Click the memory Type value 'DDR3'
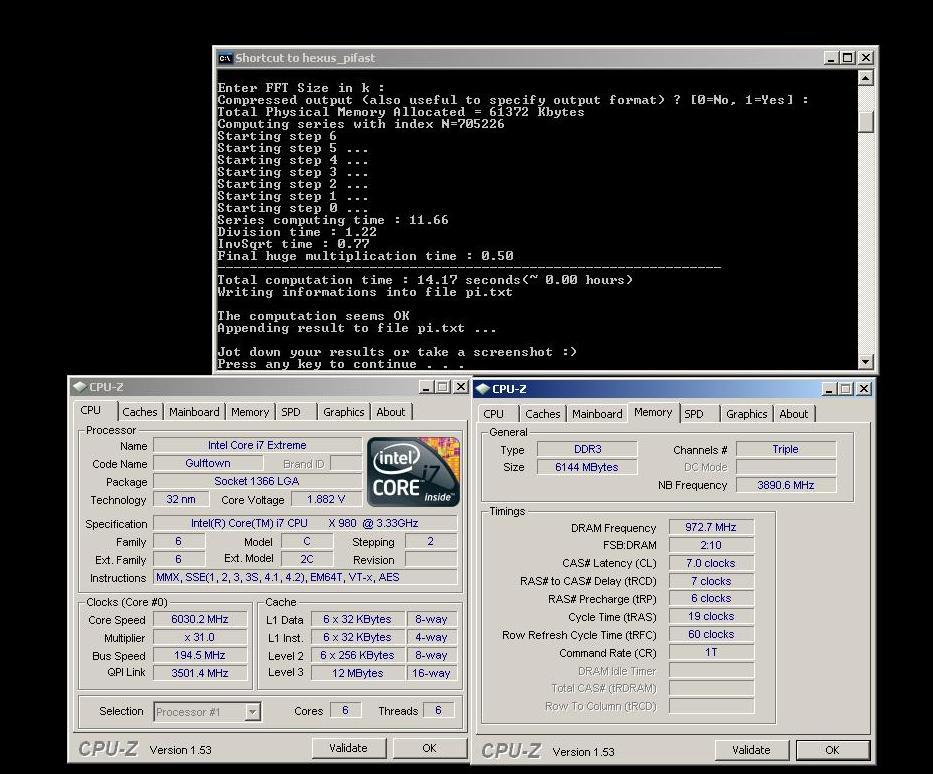933x774 pixels. point(587,449)
